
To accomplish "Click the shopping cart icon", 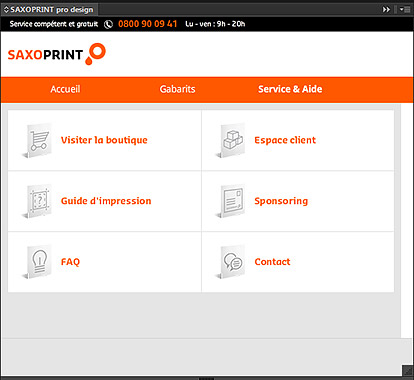I will (x=37, y=140).
